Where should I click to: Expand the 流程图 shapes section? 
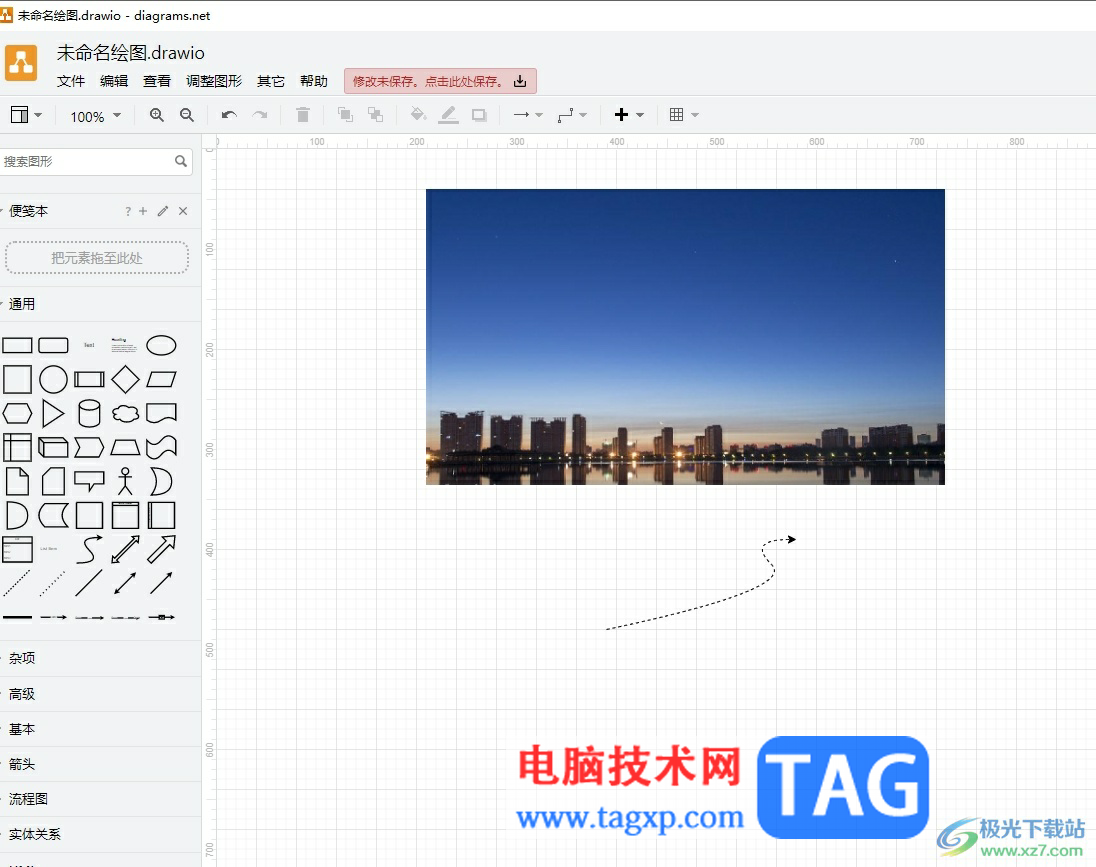point(28,799)
